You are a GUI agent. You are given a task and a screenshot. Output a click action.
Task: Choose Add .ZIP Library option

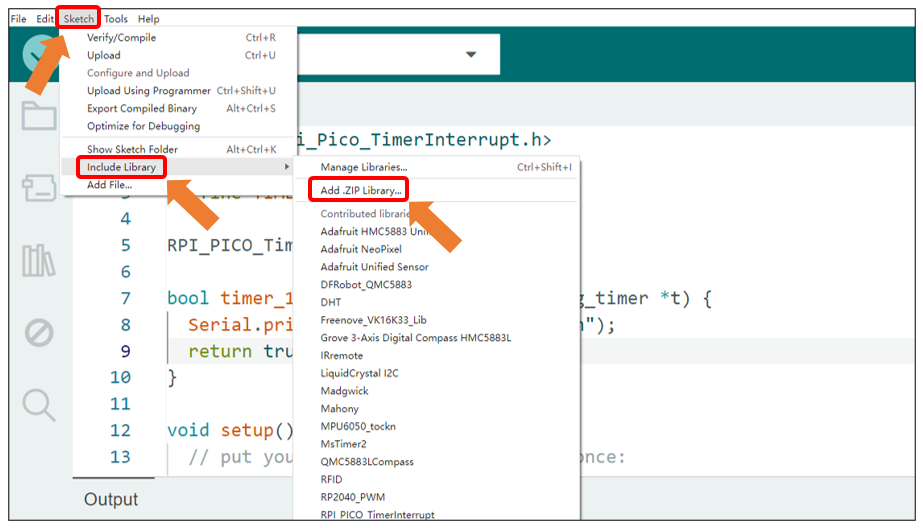[x=361, y=190]
